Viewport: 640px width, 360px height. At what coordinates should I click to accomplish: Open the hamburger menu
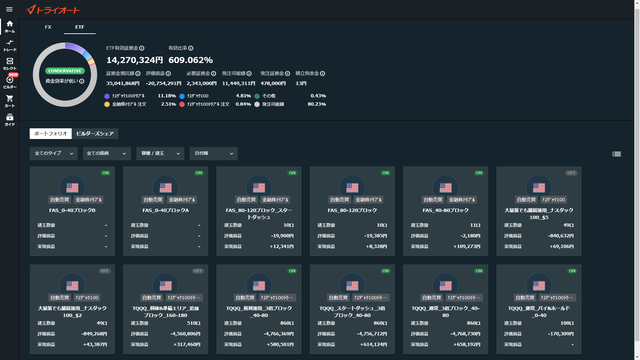[x=9, y=9]
